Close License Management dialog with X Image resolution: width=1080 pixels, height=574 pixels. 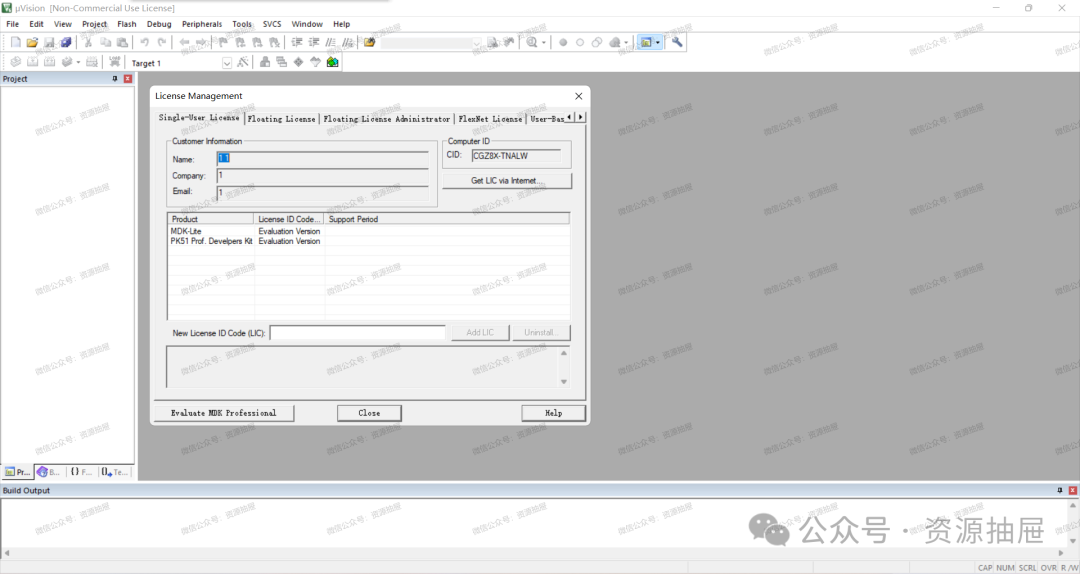579,96
